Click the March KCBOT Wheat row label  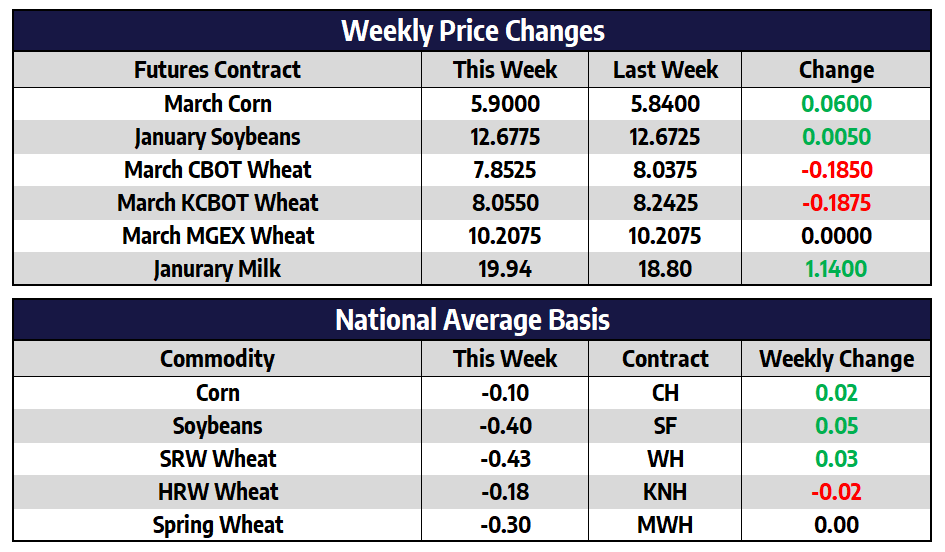217,203
